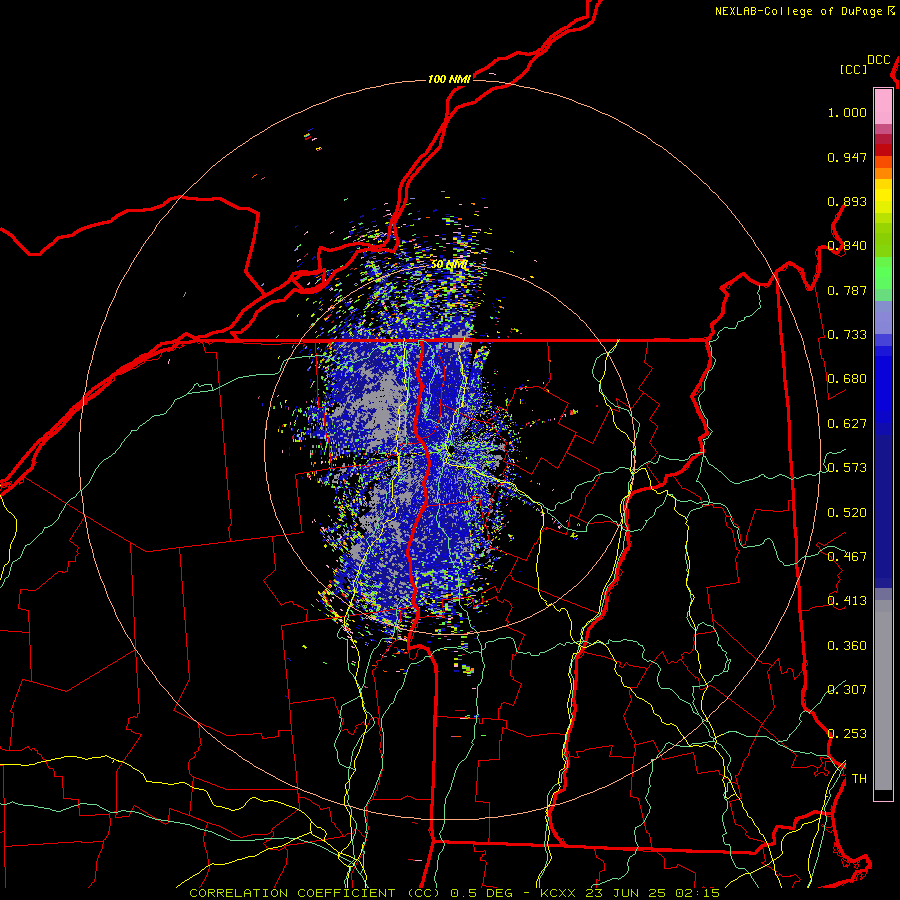Click the 0.840 color scale value
This screenshot has height=900, width=900.
point(847,246)
